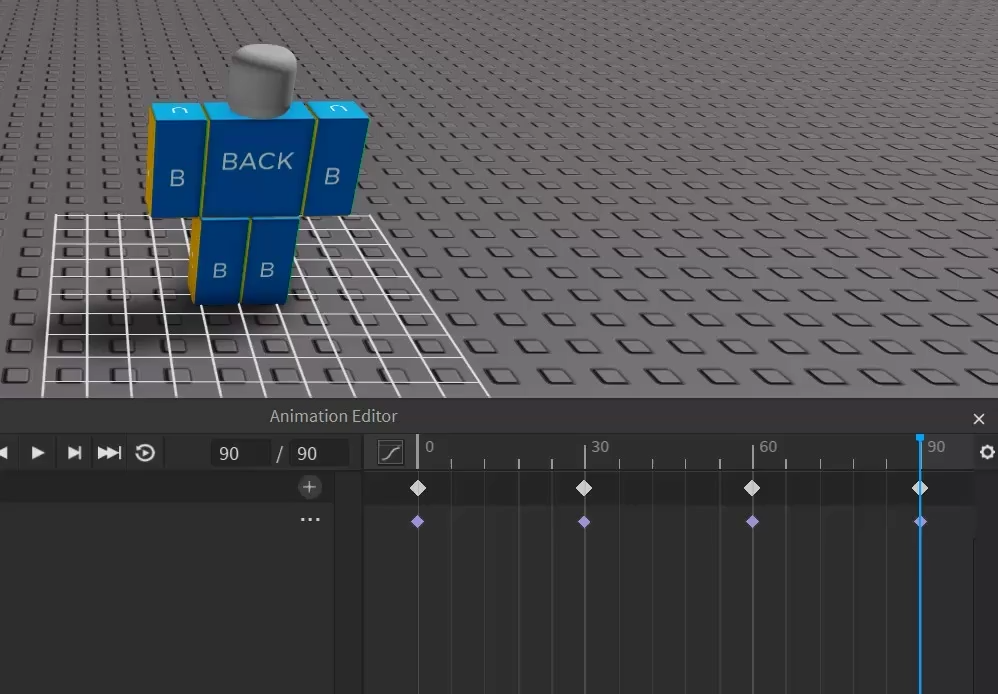
Task: Select the purple keyframe at frame 60
Action: [x=752, y=520]
